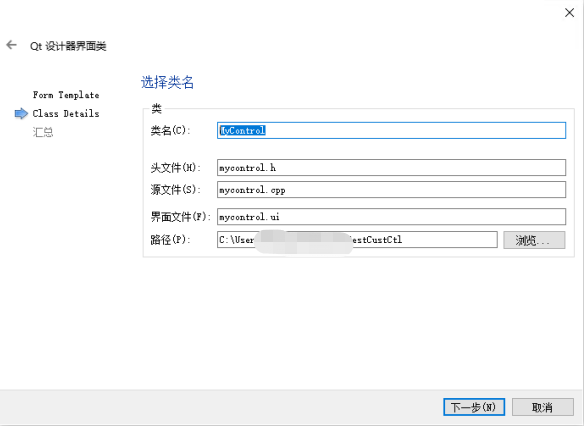Image resolution: width=584 pixels, height=427 pixels.
Task: Select the Class Details step
Action: (66, 113)
